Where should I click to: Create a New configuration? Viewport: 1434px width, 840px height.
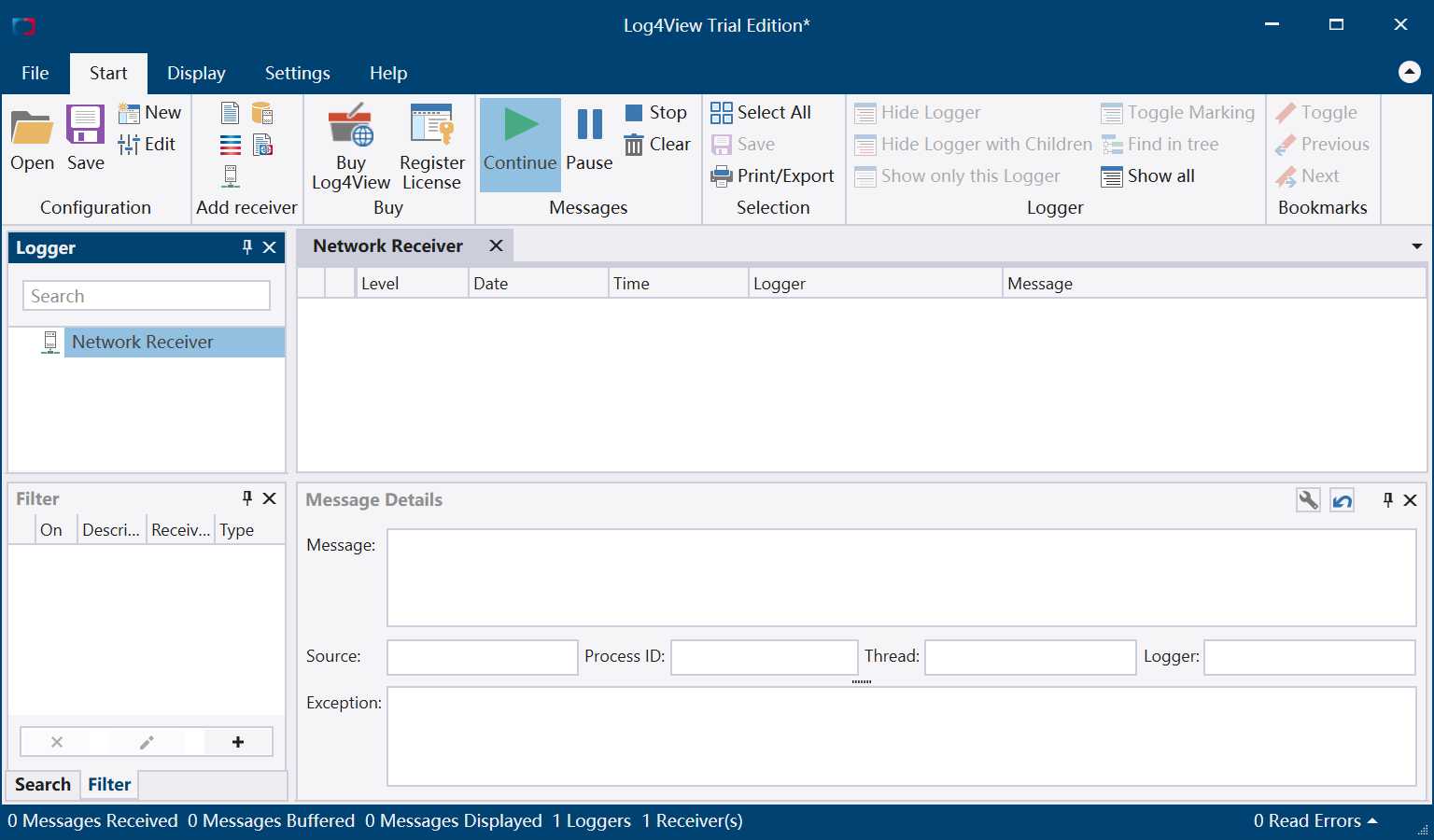tap(149, 113)
